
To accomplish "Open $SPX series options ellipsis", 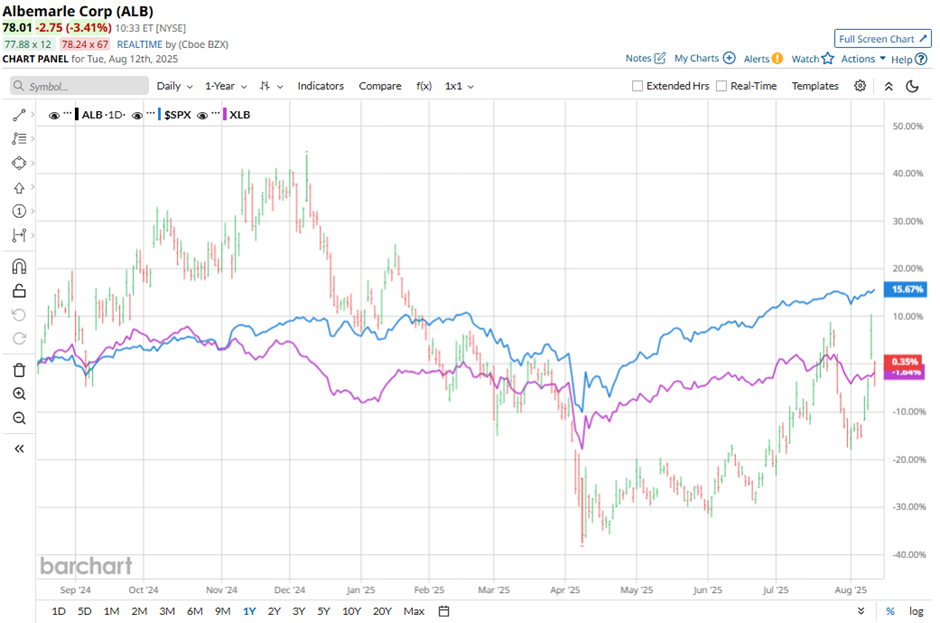I will [150, 115].
